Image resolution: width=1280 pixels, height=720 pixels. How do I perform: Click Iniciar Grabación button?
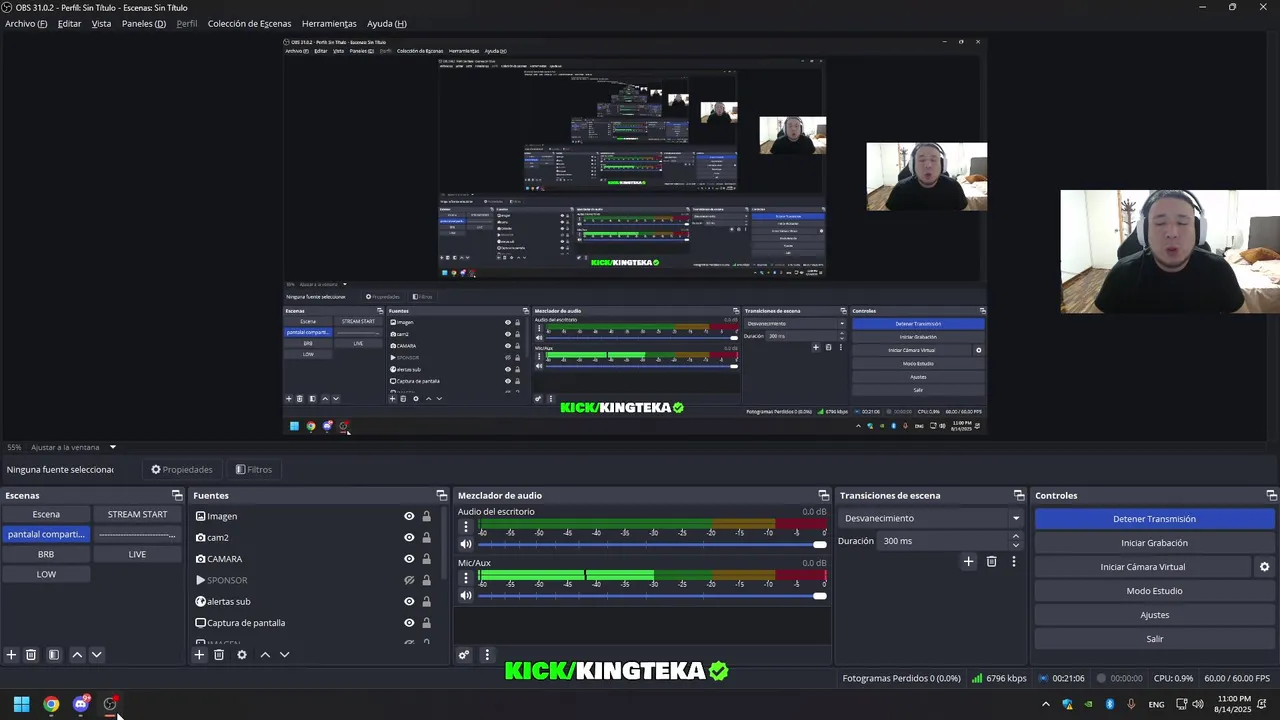point(1154,543)
